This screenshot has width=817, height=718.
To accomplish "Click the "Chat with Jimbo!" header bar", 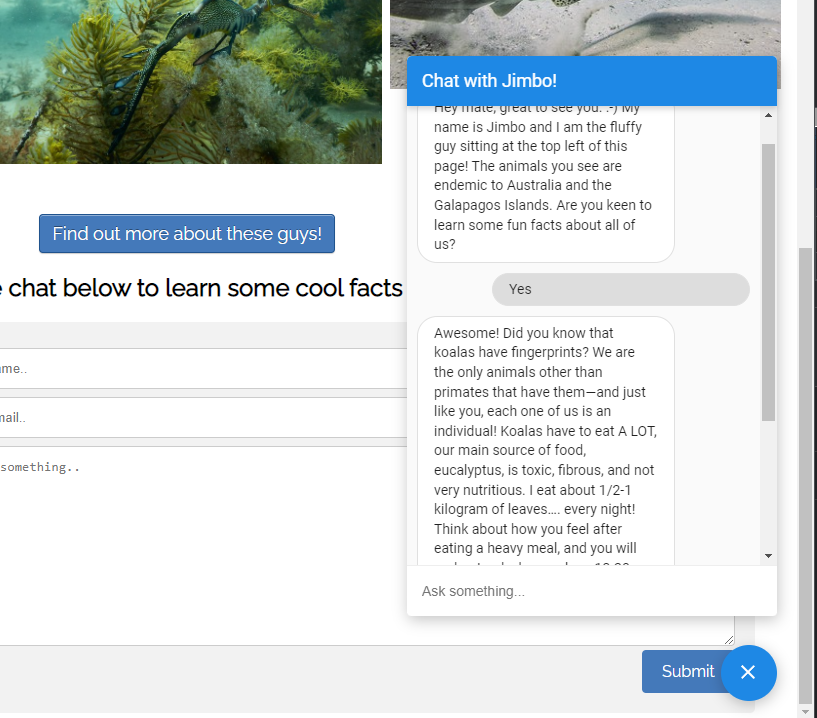I will pyautogui.click(x=591, y=81).
